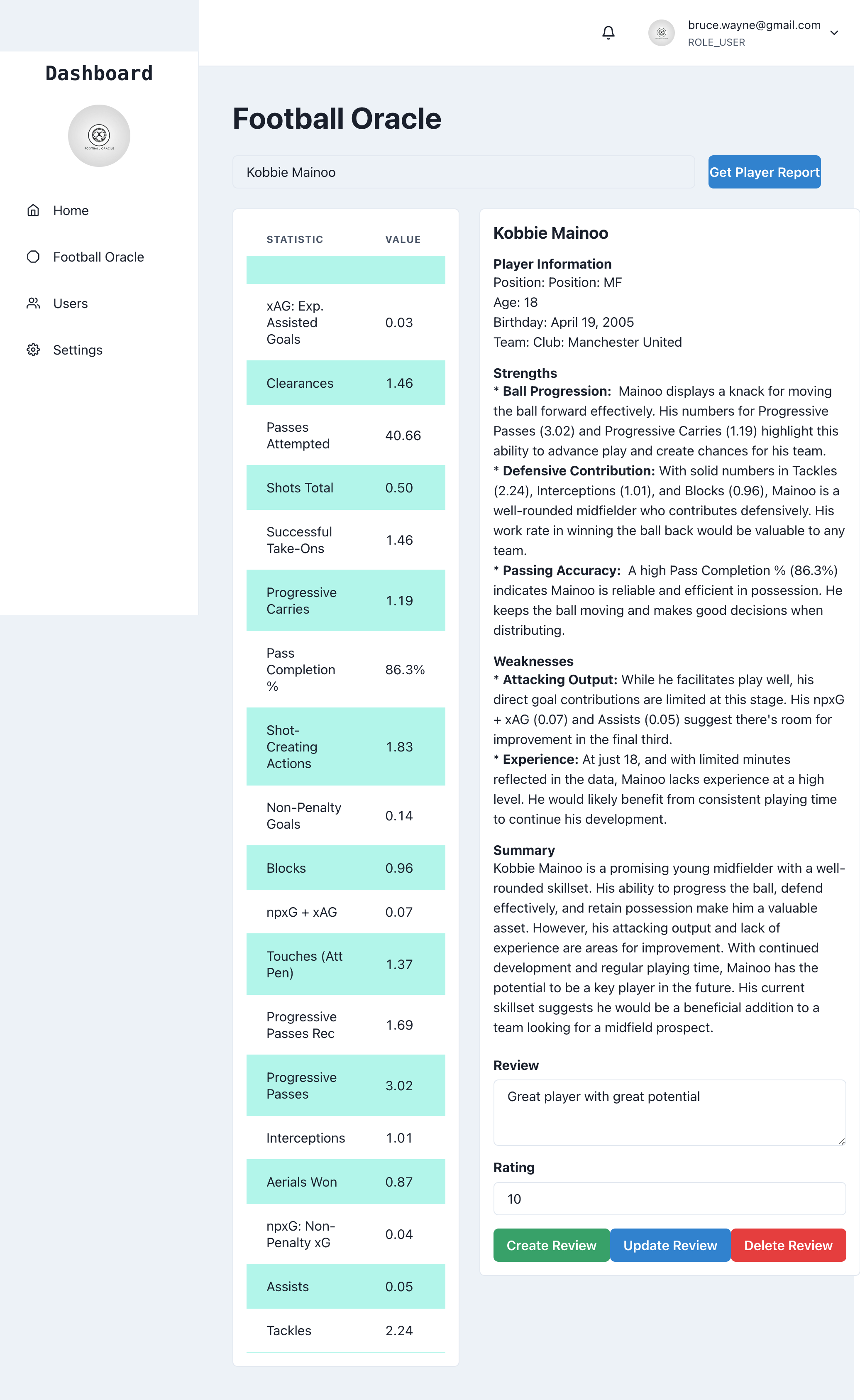Viewport: 860px width, 1400px height.
Task: Click inside the Review text area
Action: [x=669, y=1113]
